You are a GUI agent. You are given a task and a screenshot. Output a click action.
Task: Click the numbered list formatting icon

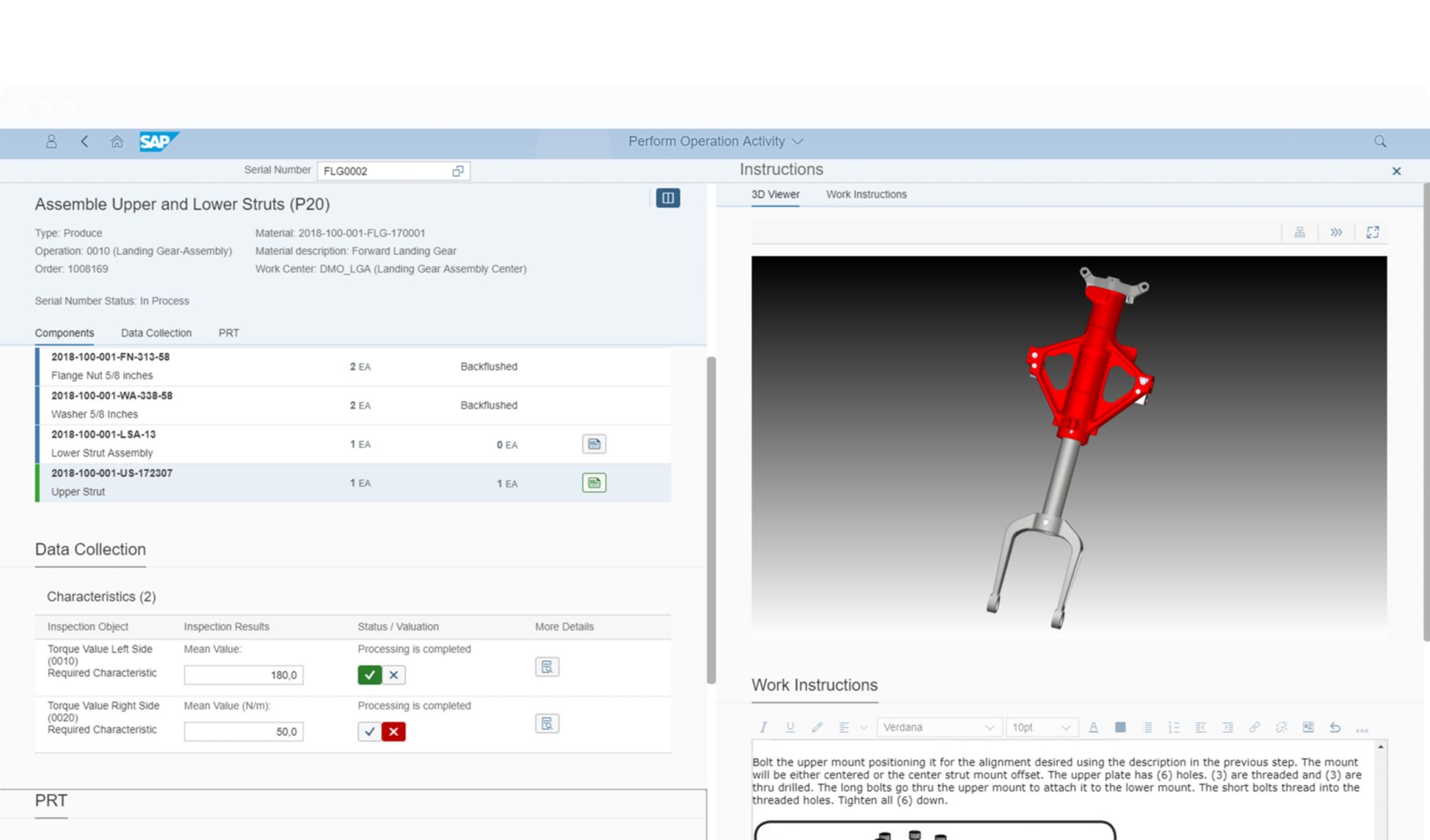[1174, 727]
